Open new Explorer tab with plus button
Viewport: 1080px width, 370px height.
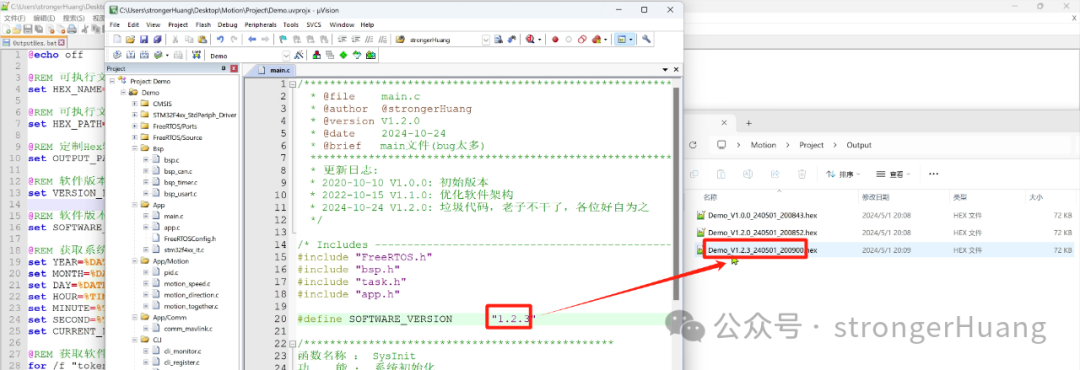(749, 123)
